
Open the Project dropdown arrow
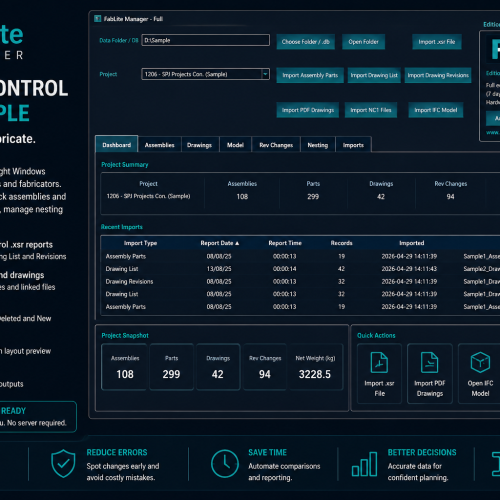pos(265,74)
